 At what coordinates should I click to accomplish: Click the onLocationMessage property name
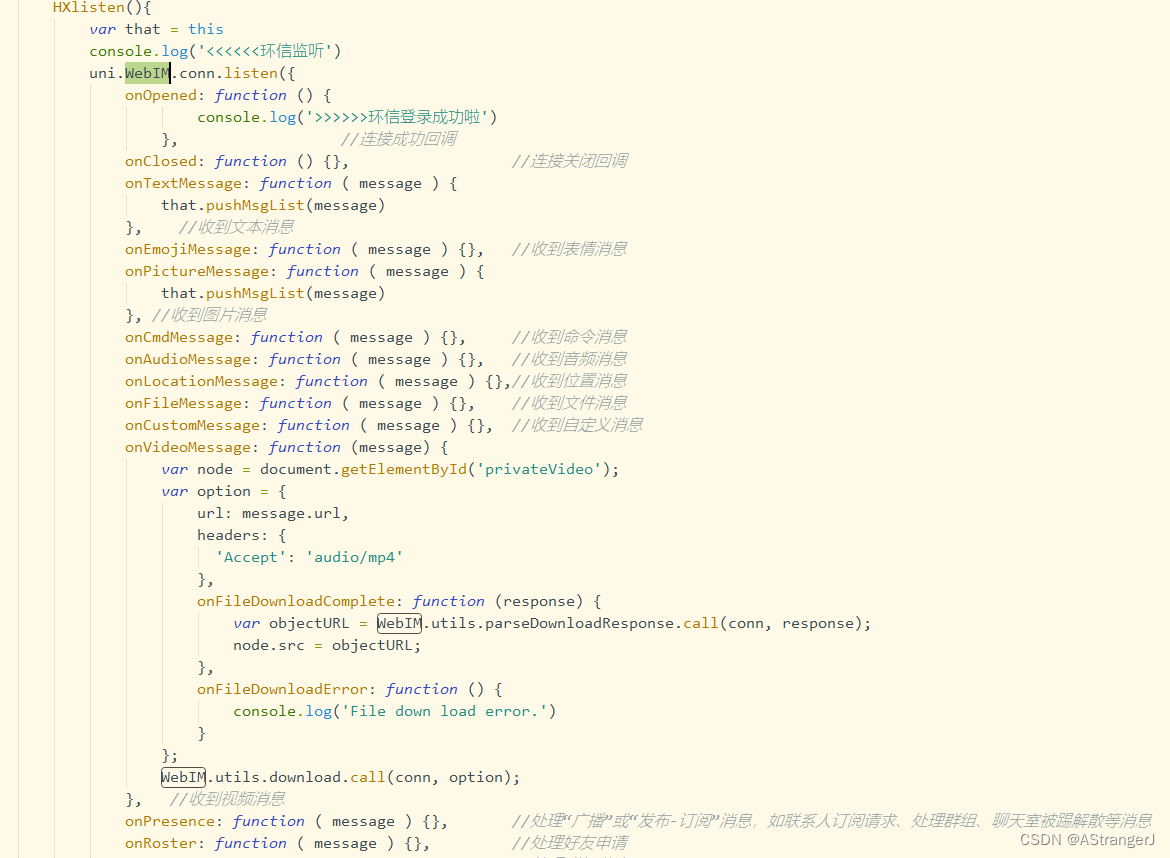201,381
